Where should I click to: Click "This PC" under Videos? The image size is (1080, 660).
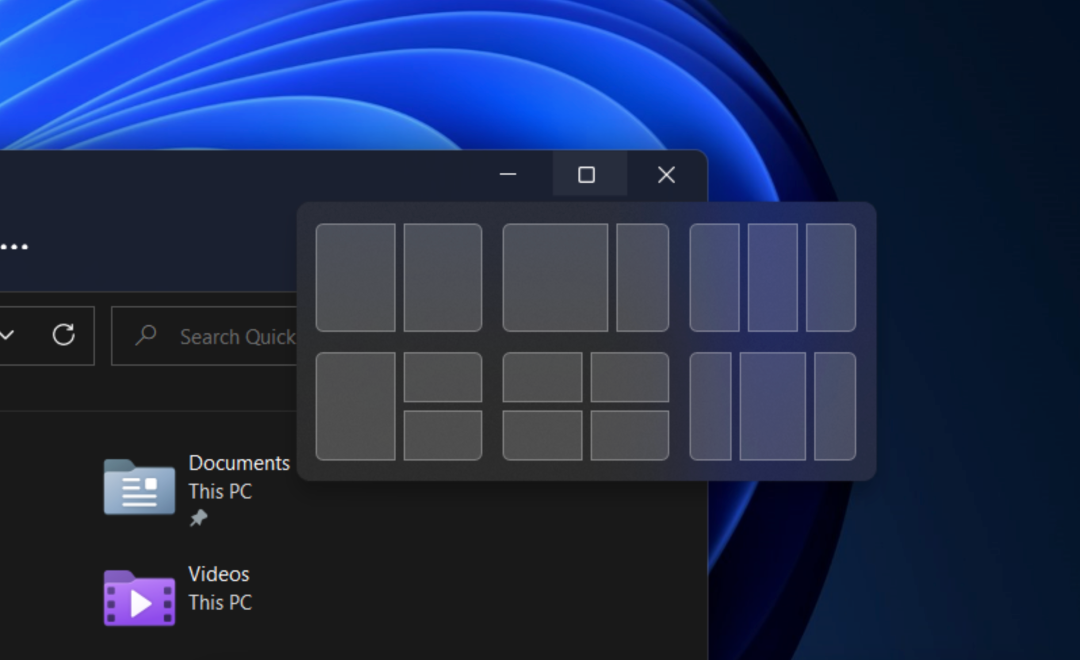pyautogui.click(x=220, y=602)
